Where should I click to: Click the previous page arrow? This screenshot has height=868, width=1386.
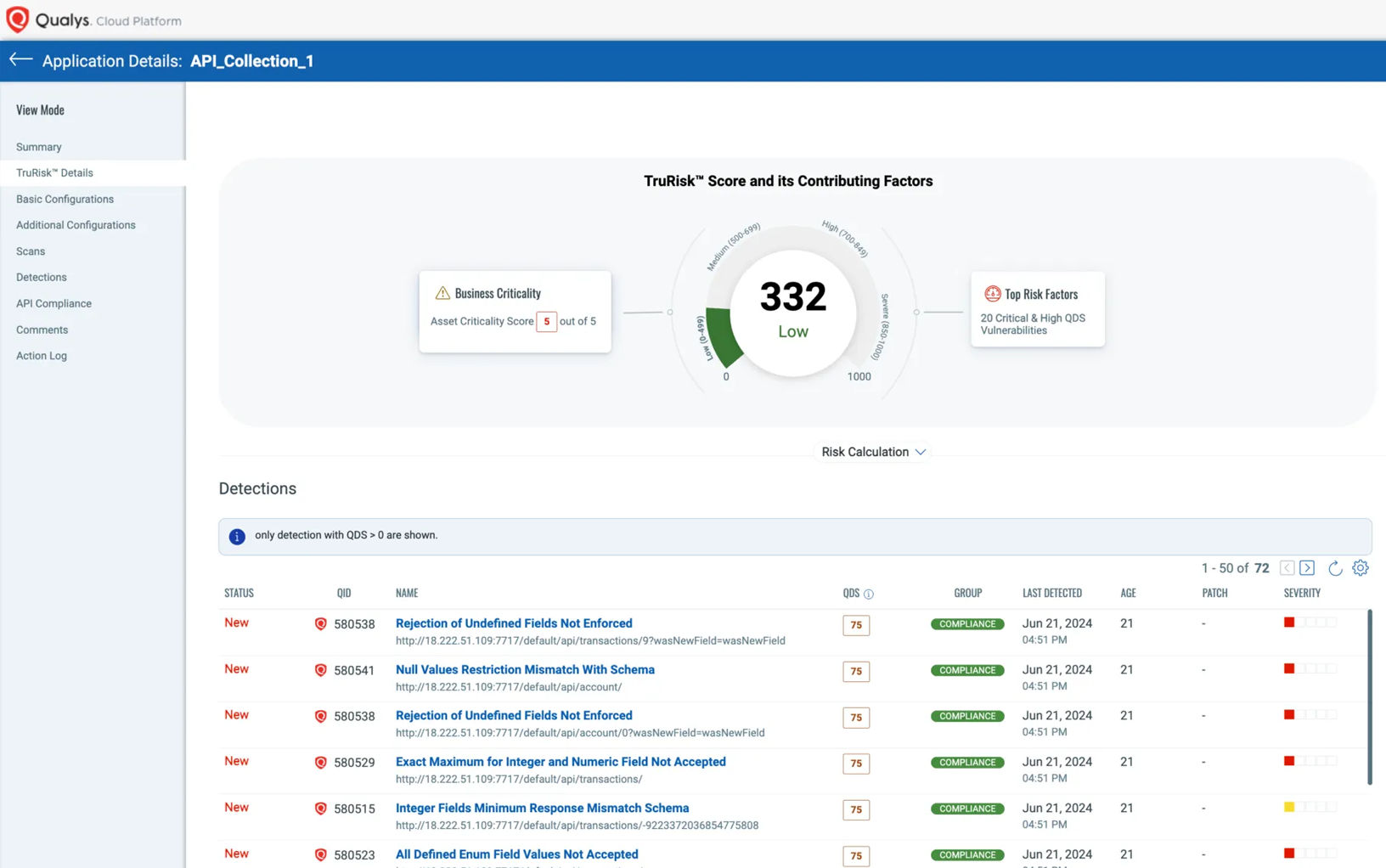pyautogui.click(x=1287, y=567)
